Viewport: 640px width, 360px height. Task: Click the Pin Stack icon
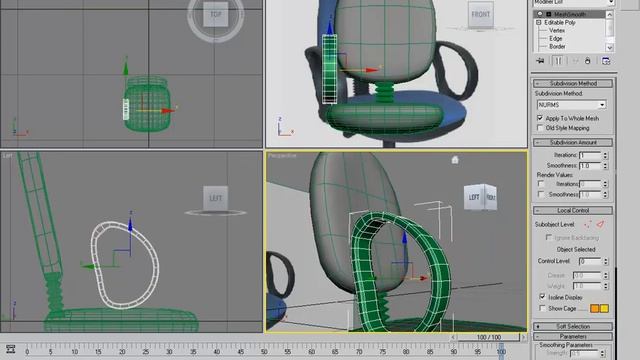[540, 61]
